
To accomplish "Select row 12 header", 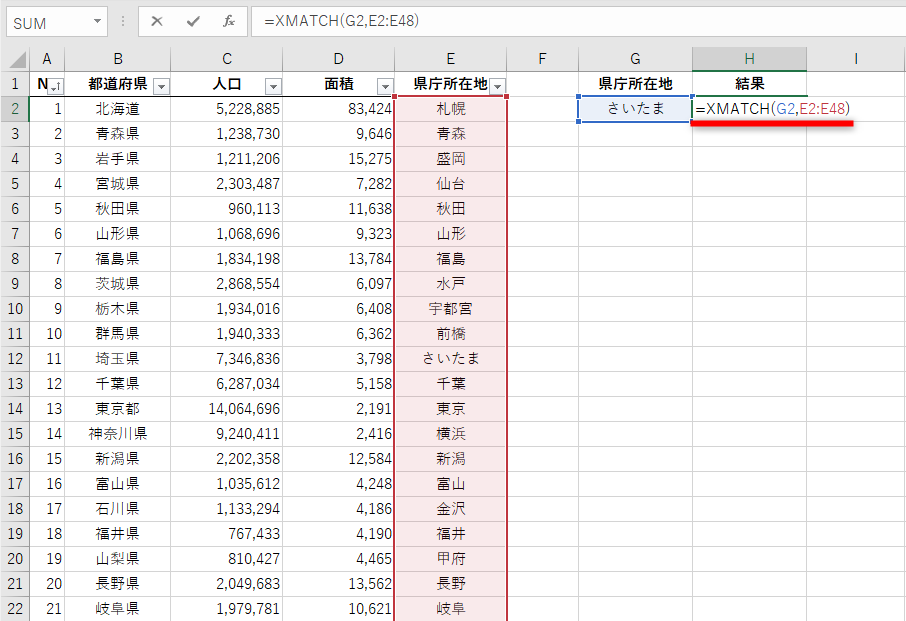I will click(x=15, y=359).
